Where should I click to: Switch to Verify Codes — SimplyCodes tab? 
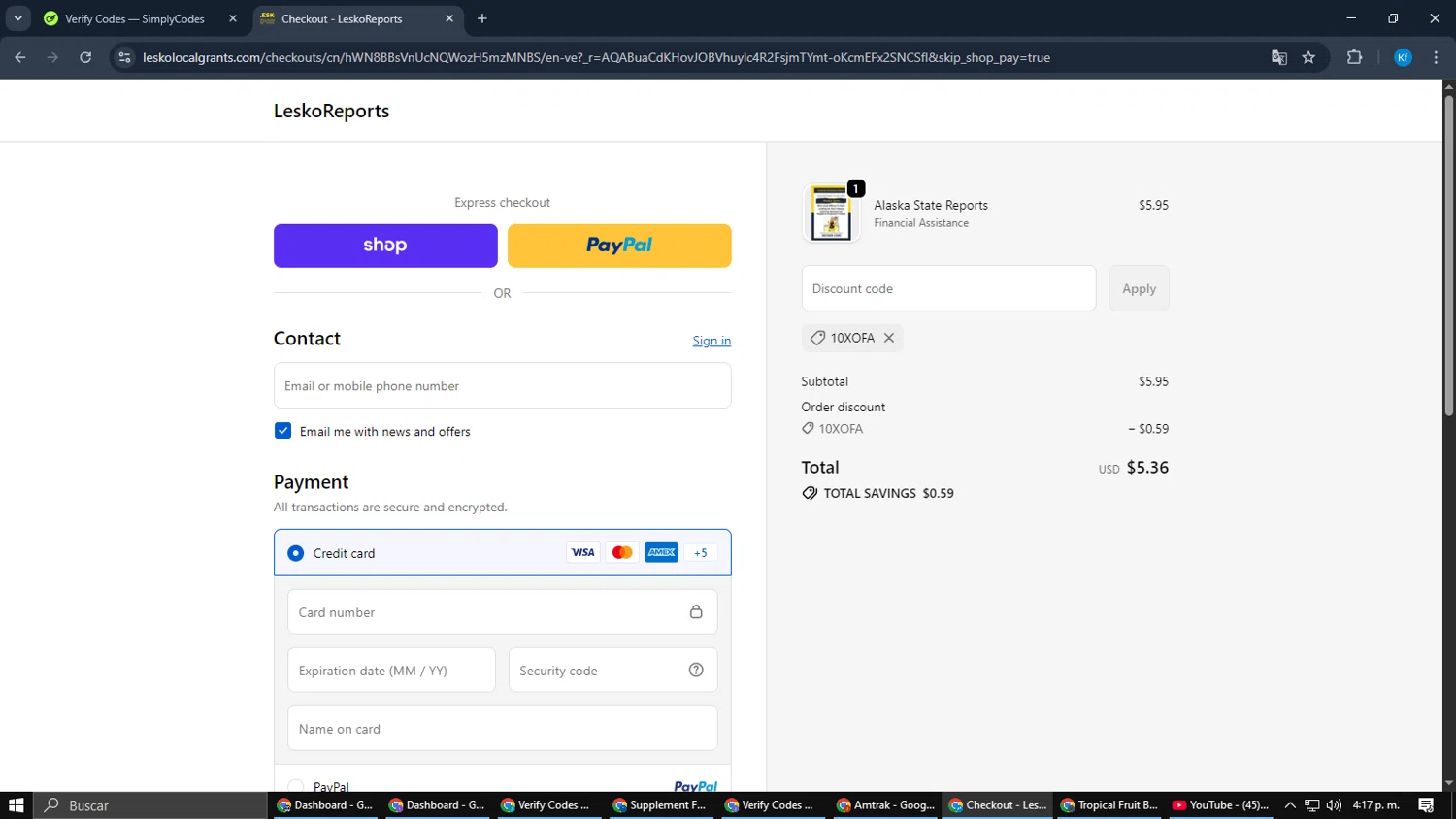pos(134,18)
